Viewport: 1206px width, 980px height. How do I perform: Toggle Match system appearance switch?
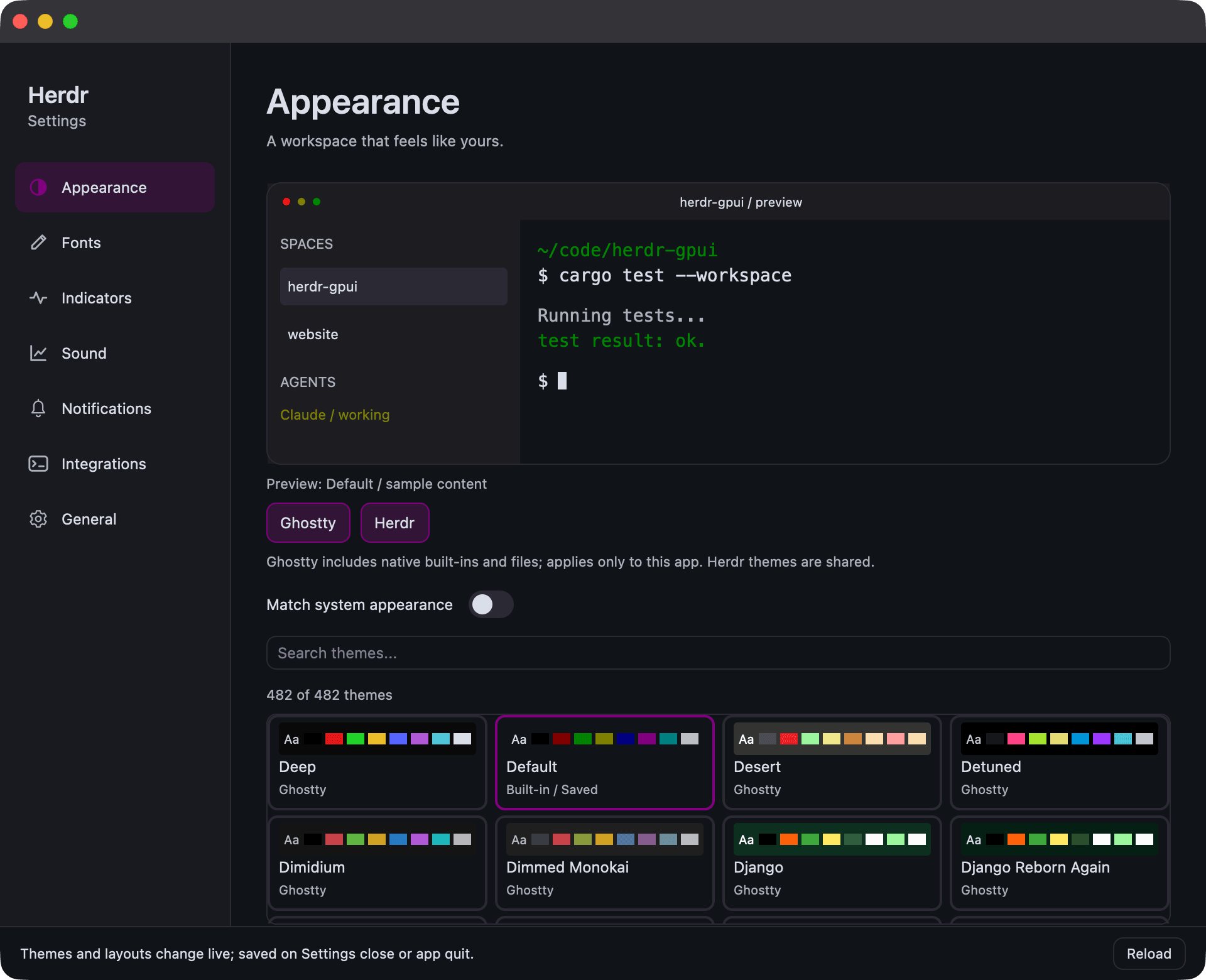pos(491,604)
